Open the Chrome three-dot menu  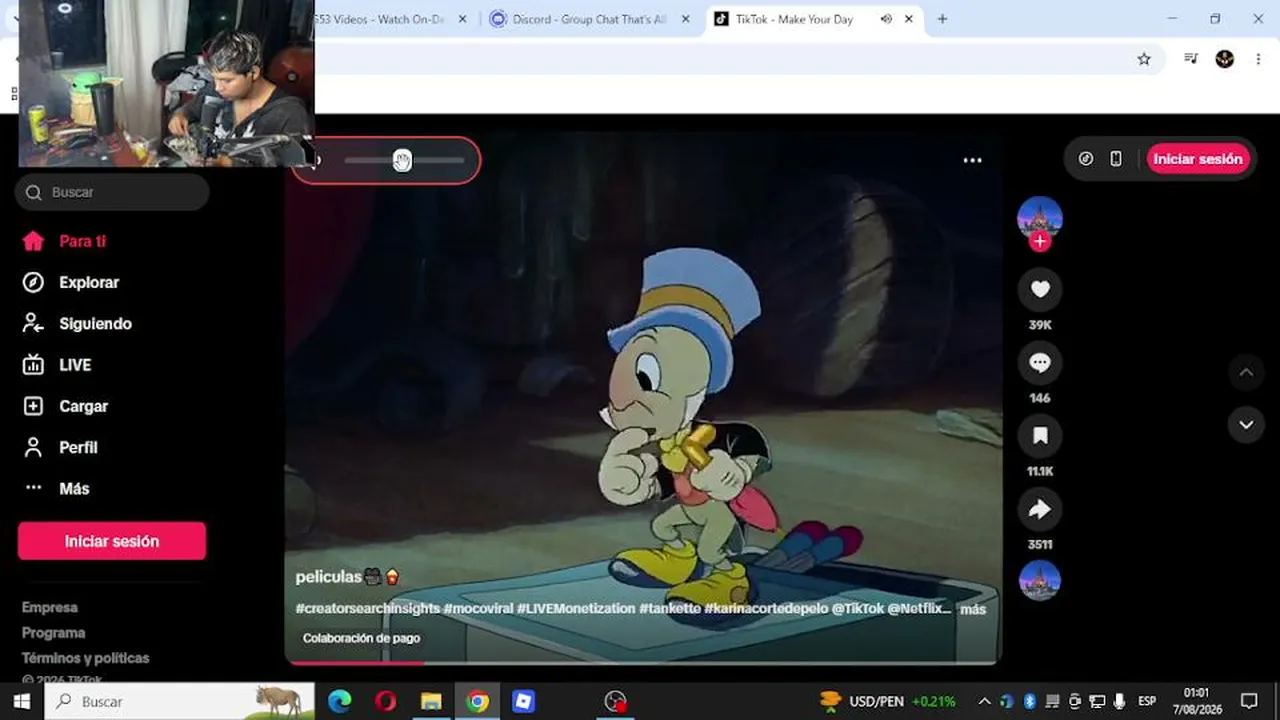click(x=1258, y=59)
